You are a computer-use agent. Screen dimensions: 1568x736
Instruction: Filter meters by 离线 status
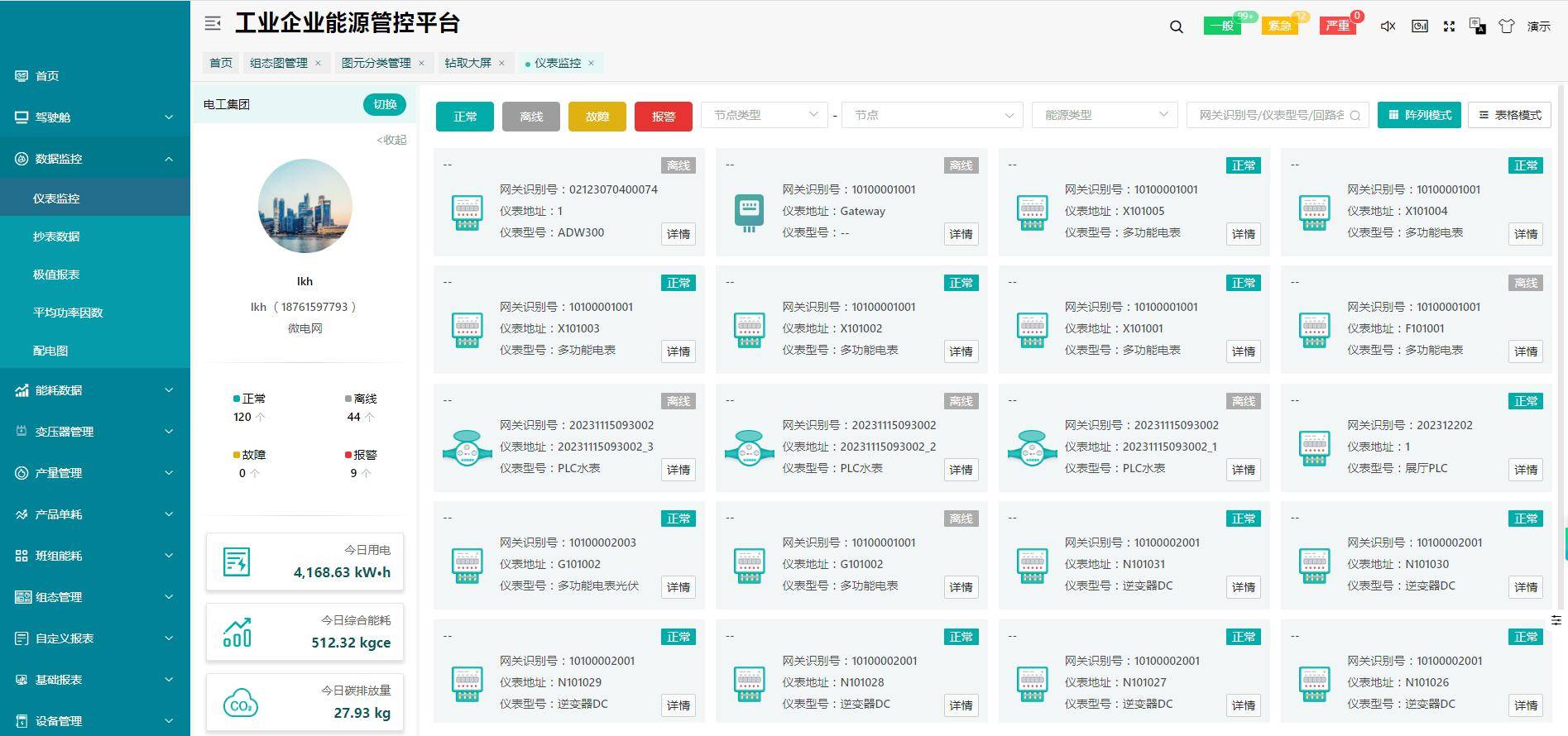[x=531, y=117]
